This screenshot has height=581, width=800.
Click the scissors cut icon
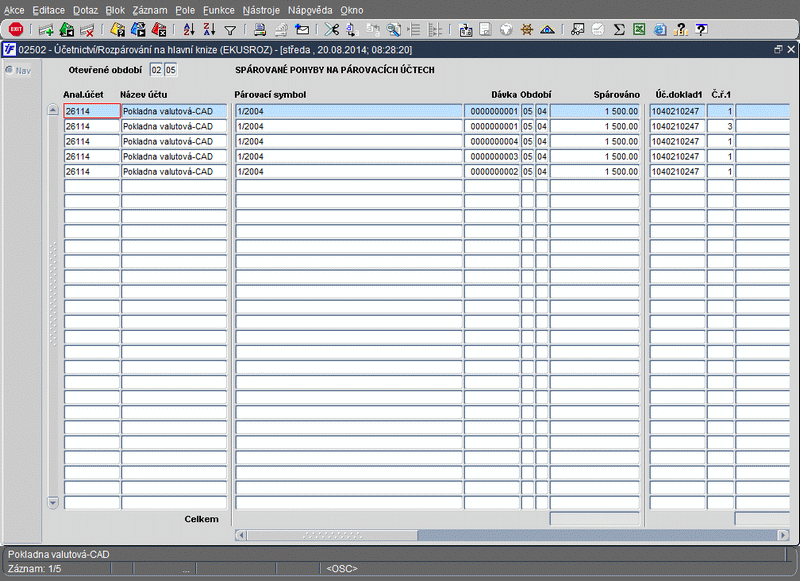coord(332,30)
